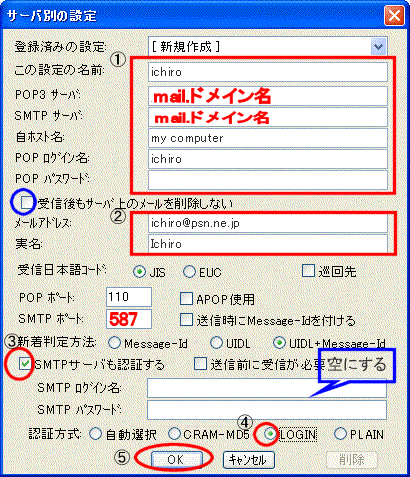Check the 巡回先 checkbox
This screenshot has height=477, width=410.
(x=308, y=271)
